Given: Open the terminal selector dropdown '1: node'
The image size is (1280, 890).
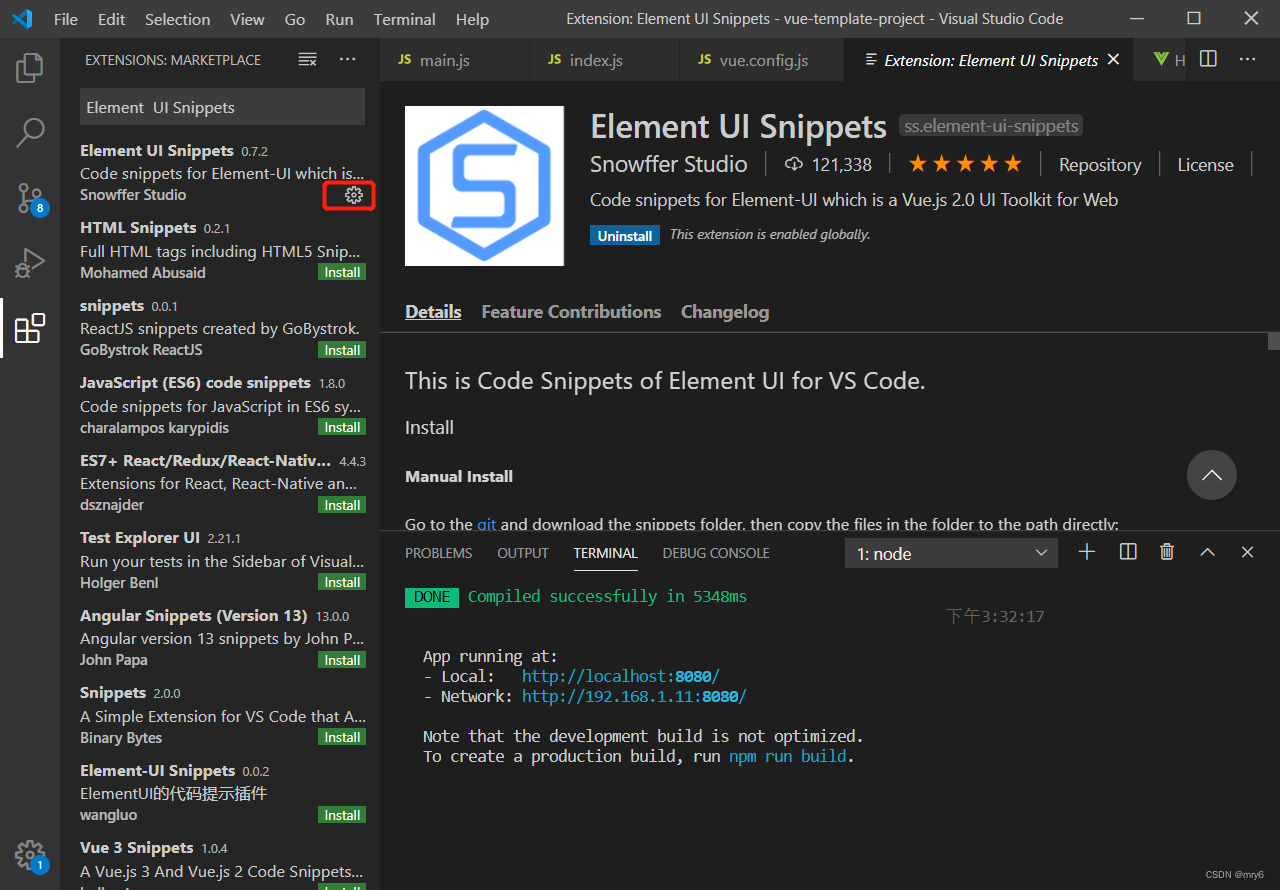Looking at the screenshot, I should (x=951, y=553).
